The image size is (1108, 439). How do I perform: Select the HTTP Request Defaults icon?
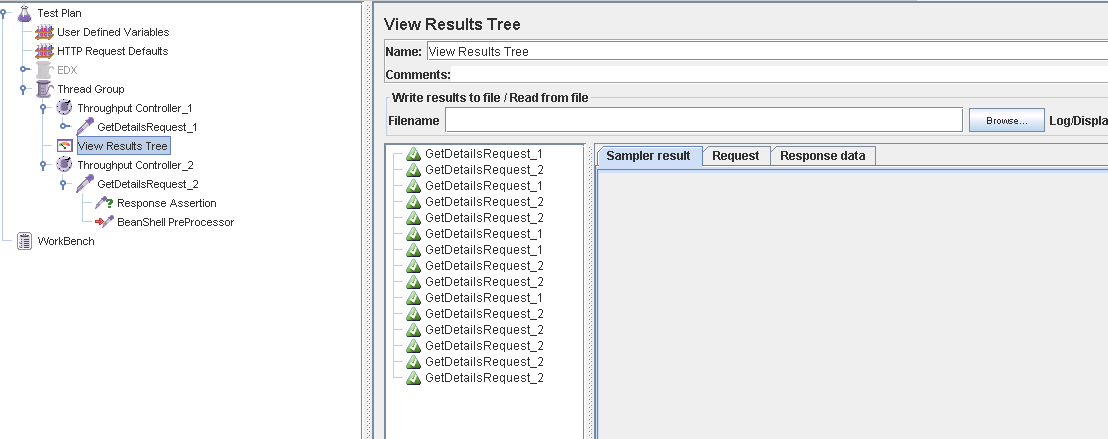[x=45, y=51]
